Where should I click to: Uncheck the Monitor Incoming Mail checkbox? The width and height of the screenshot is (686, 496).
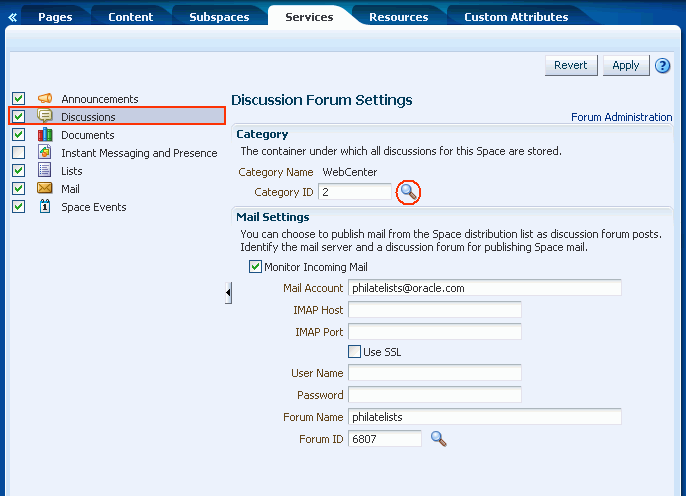point(255,267)
